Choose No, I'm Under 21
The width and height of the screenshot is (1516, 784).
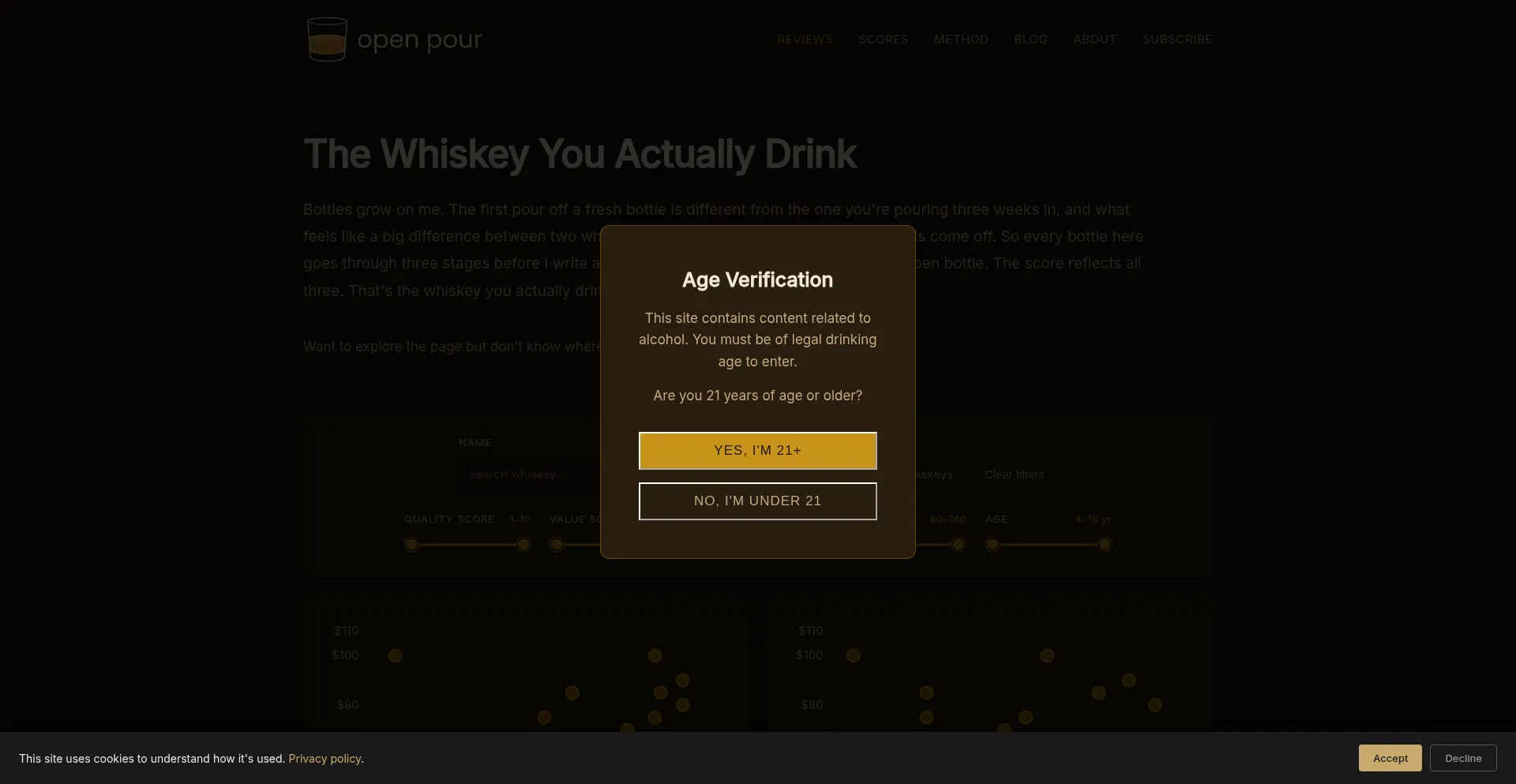coord(757,501)
